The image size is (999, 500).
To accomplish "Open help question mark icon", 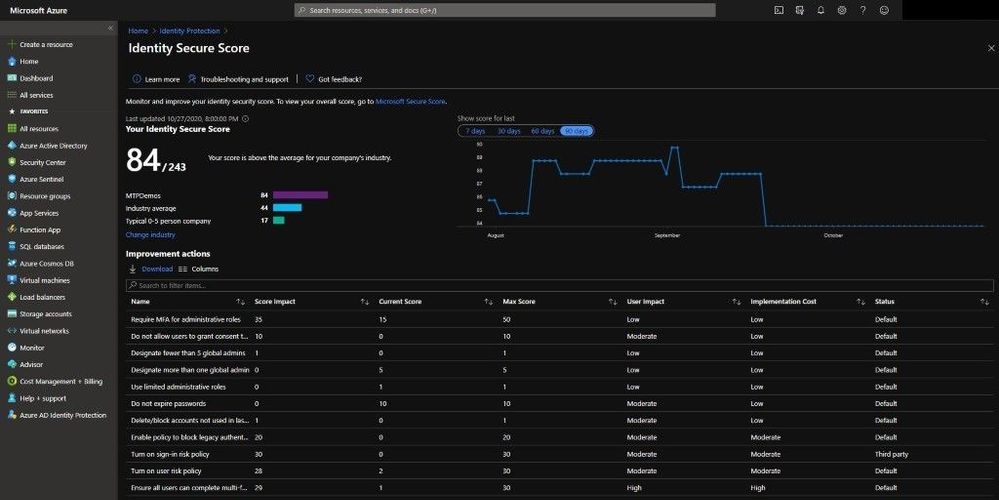I will coord(863,10).
